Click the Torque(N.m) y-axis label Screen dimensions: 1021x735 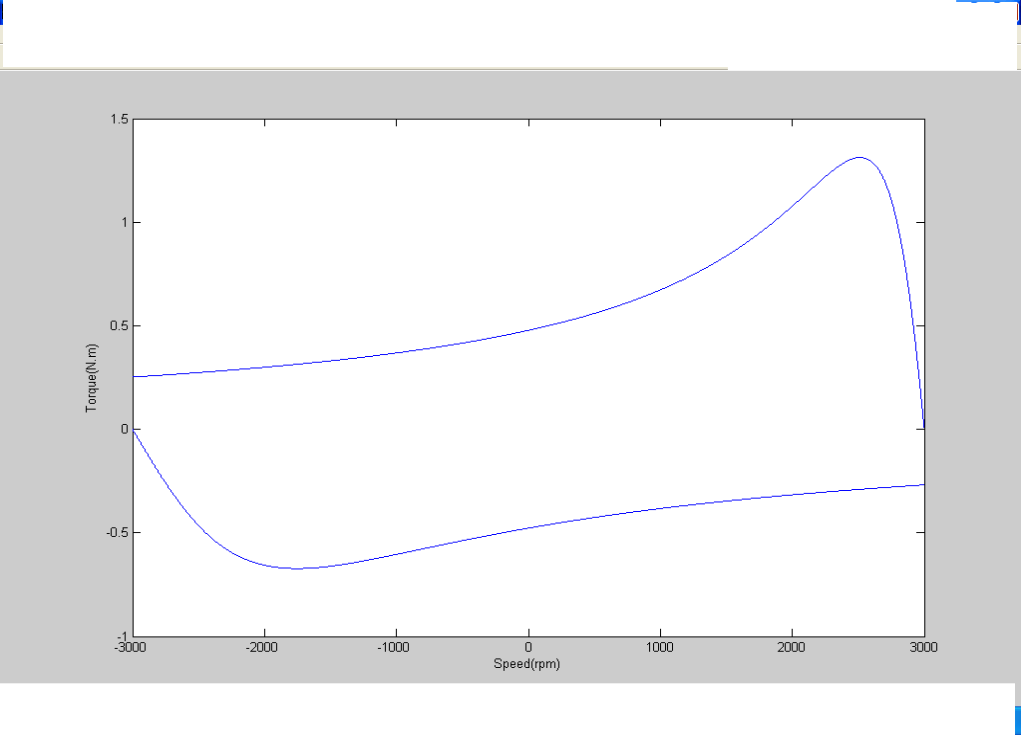(x=92, y=377)
